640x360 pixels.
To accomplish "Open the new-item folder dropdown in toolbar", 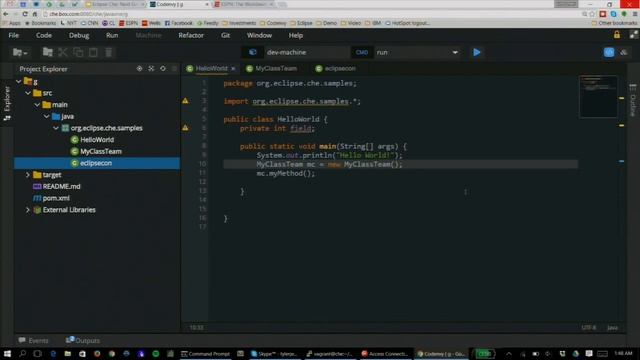I will coord(20,53).
